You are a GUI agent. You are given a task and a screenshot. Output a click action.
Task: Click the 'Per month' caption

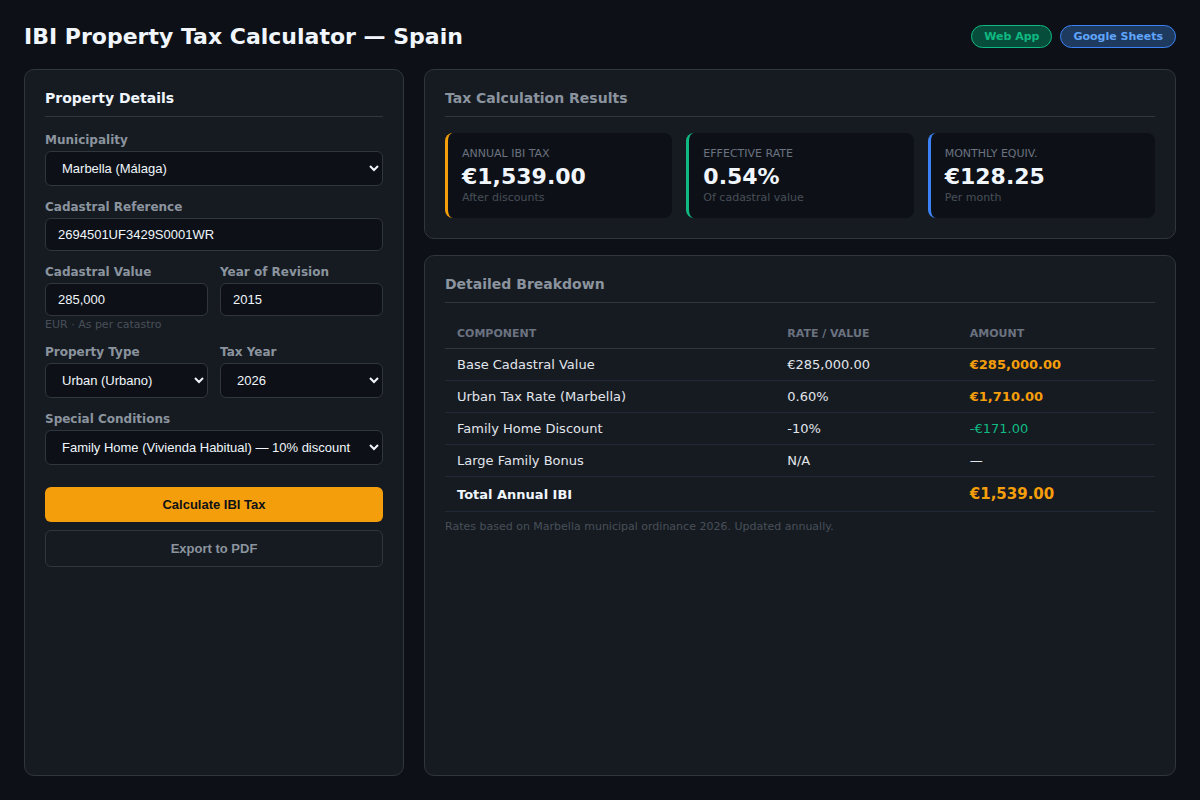[x=973, y=197]
